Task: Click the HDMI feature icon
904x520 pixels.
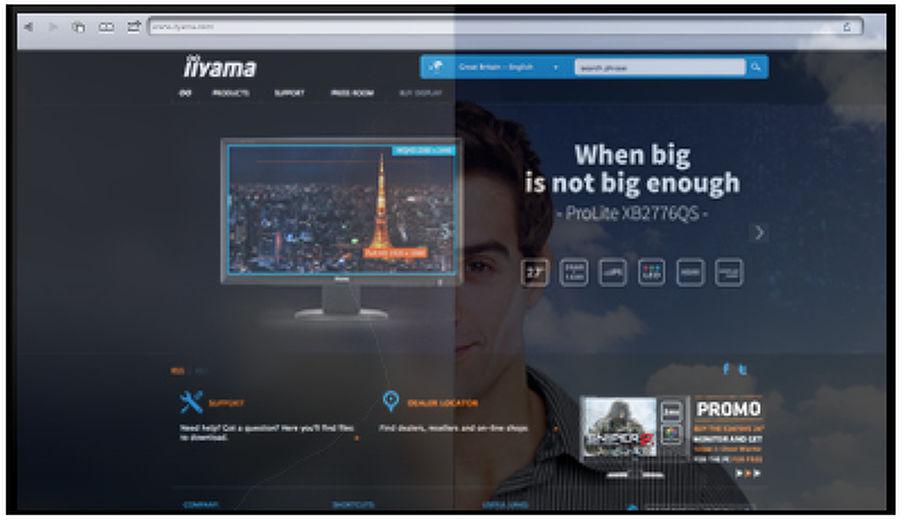Action: coord(690,272)
